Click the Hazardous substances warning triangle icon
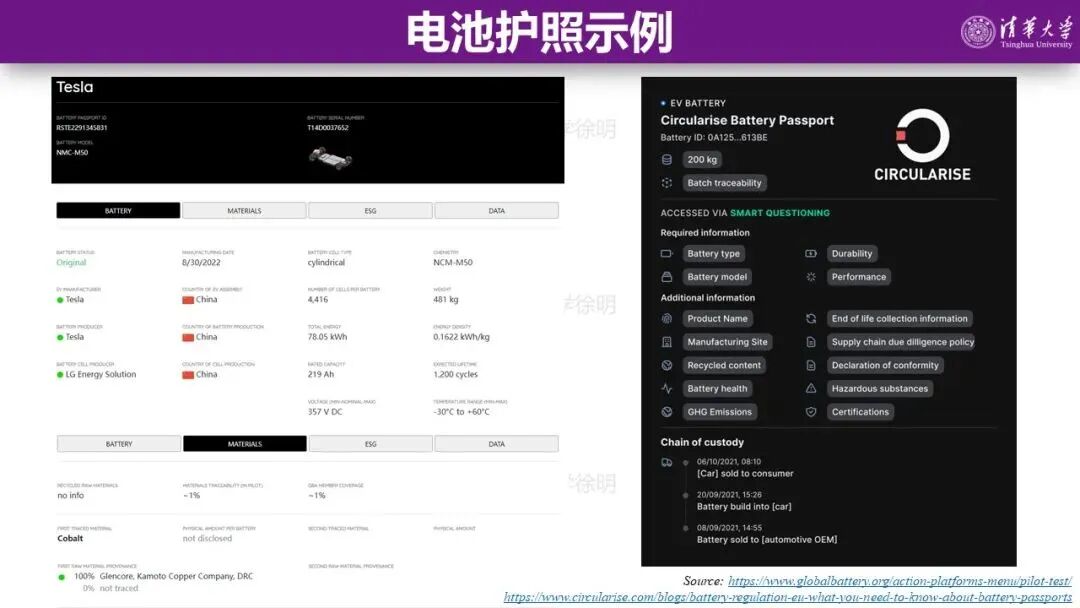The image size is (1080, 608). coord(810,388)
